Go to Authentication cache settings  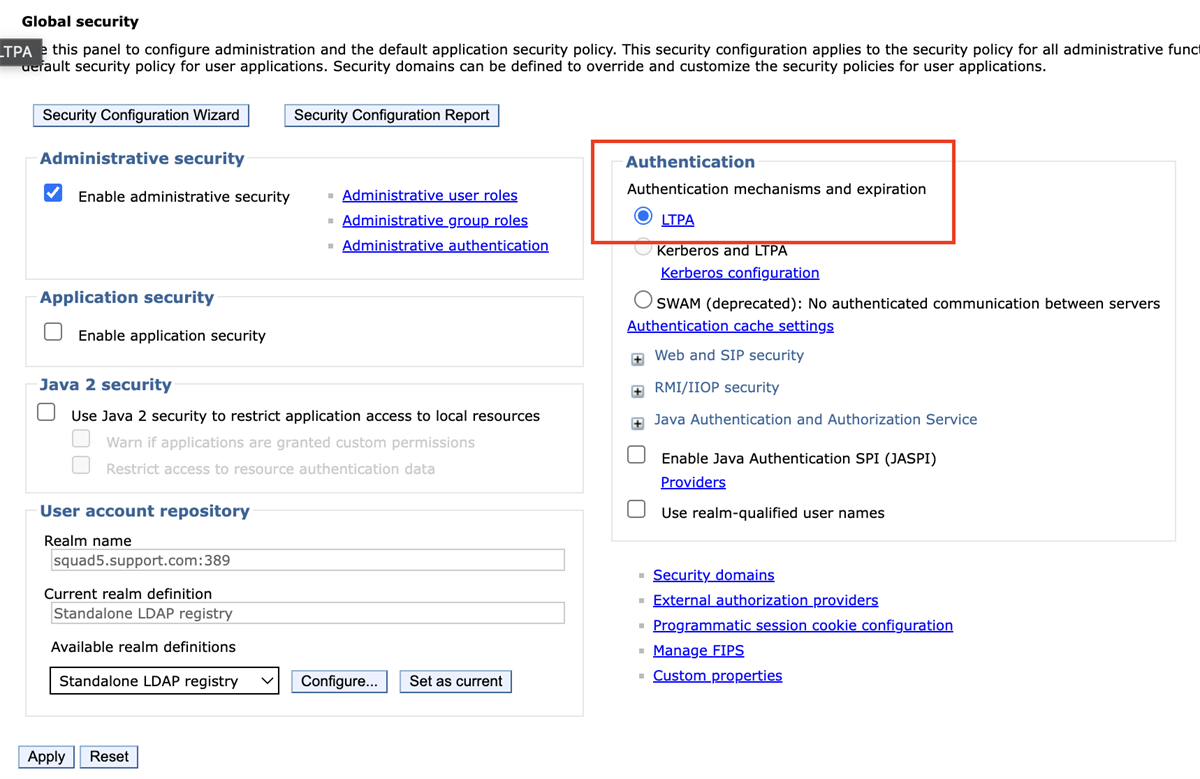(x=730, y=326)
